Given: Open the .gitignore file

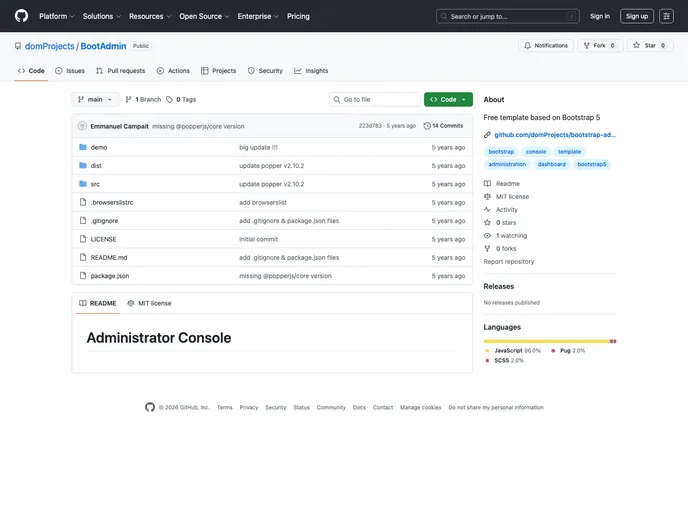Looking at the screenshot, I should [104, 221].
